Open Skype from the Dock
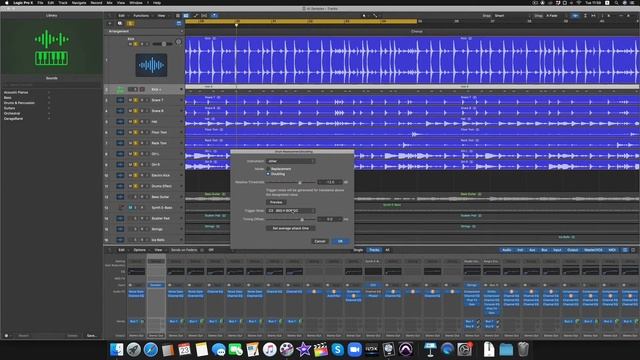The image size is (640, 360). [x=338, y=349]
